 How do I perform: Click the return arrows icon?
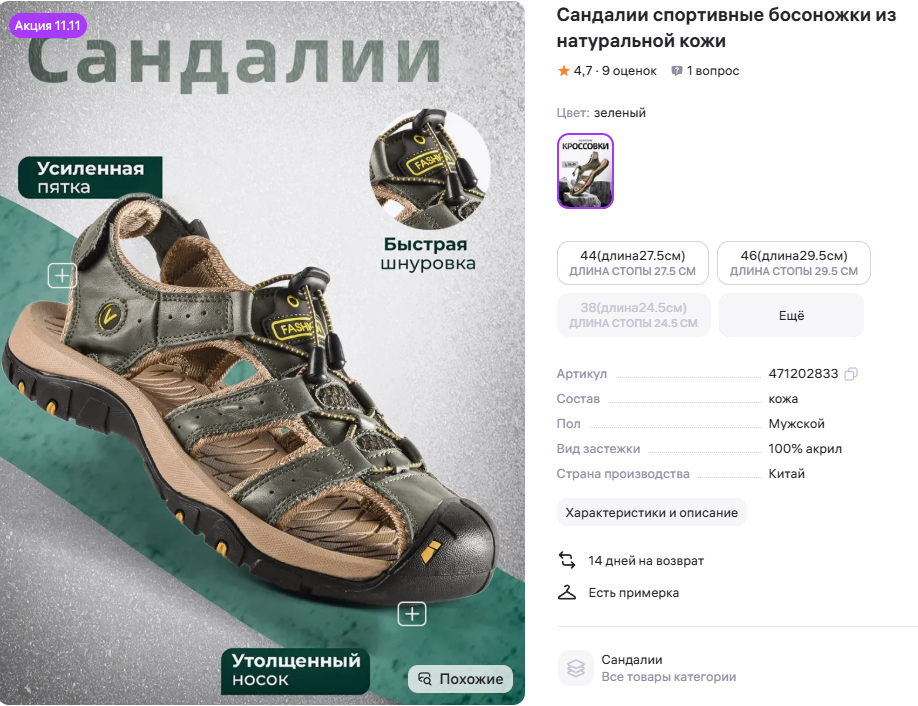[567, 560]
